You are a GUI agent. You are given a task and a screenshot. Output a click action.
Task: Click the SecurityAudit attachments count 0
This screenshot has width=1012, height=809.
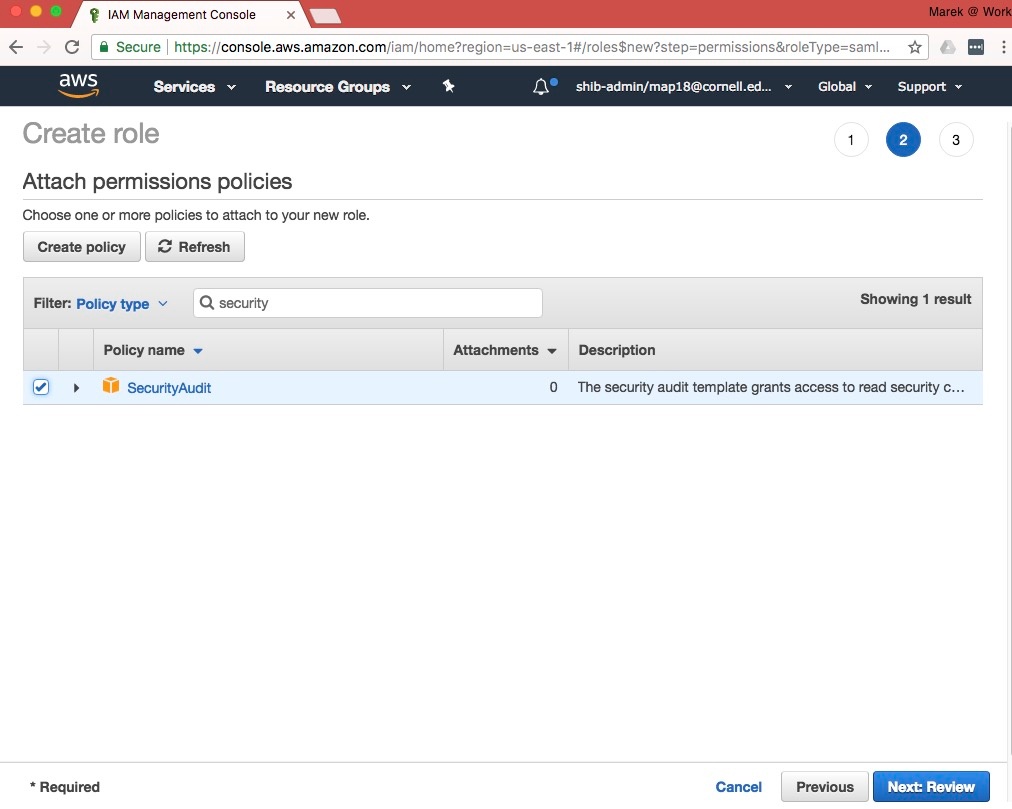(553, 387)
